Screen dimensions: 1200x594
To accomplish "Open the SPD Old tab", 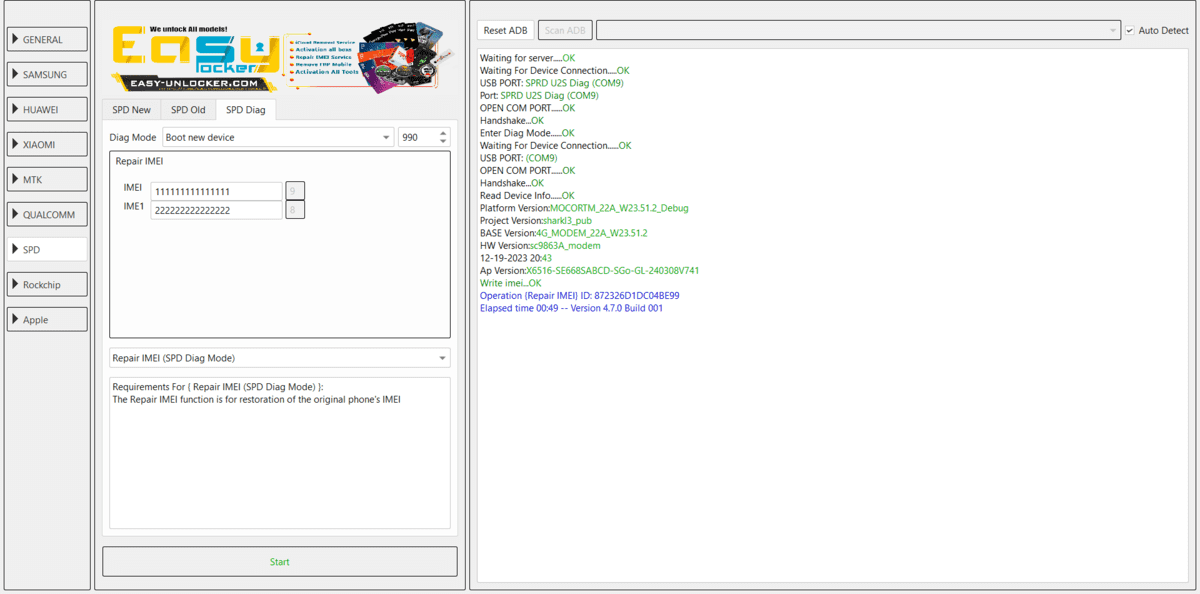I will click(188, 110).
